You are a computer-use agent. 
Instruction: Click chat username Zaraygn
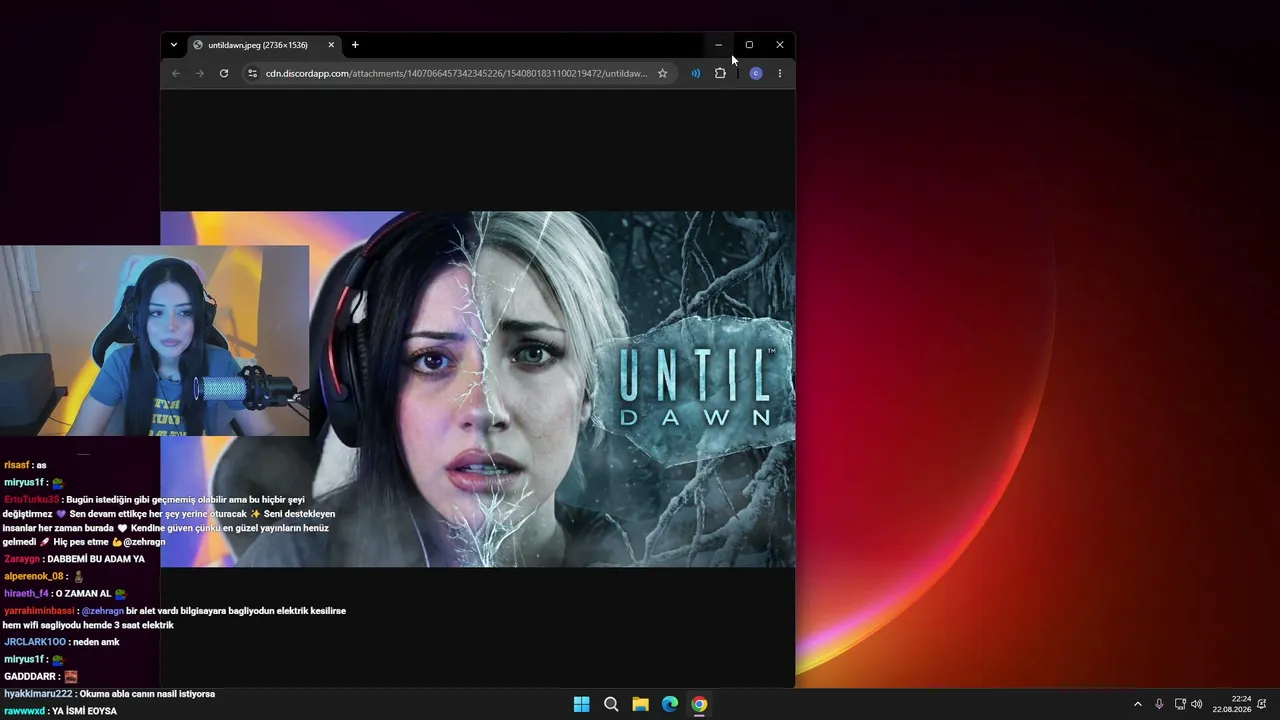22,559
